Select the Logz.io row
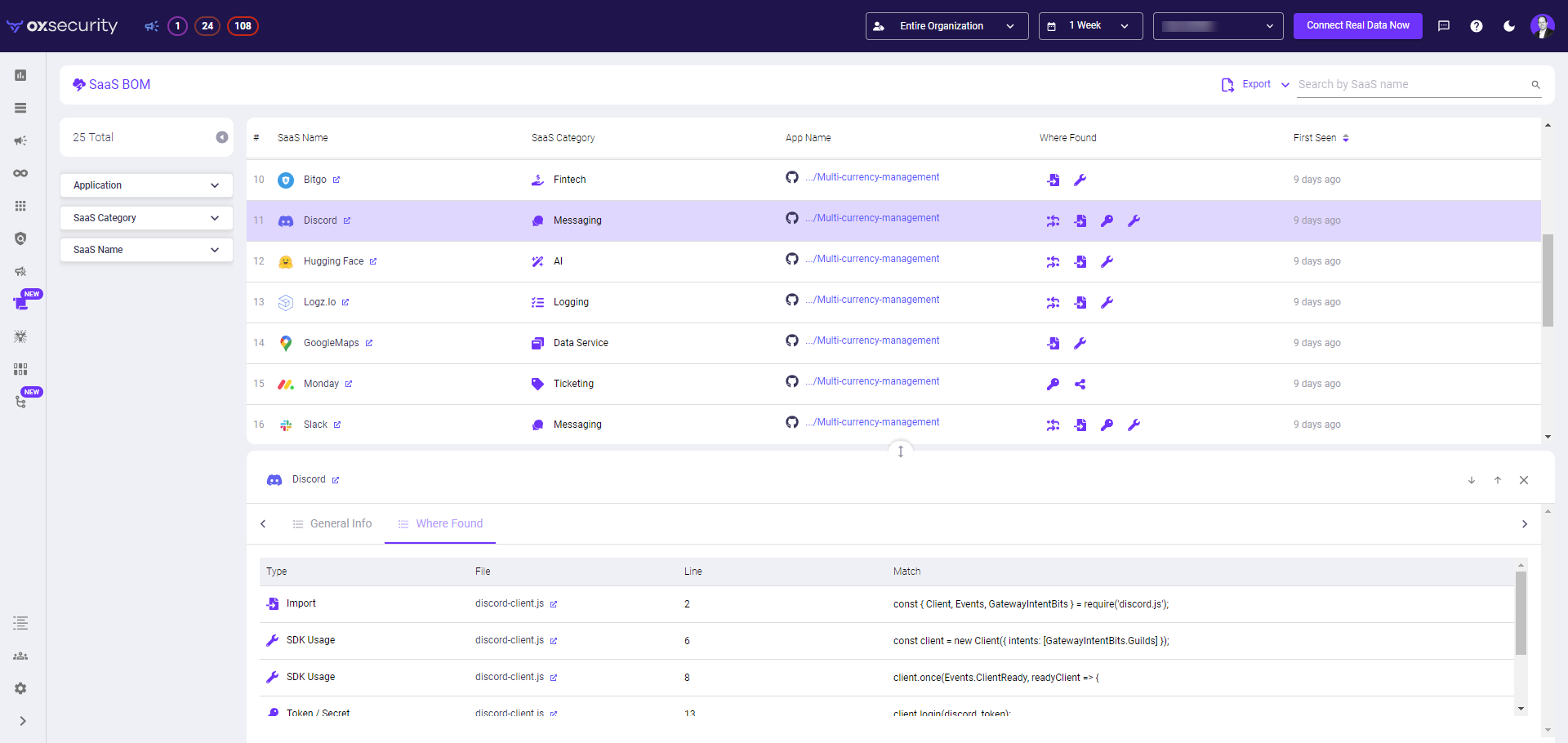The height and width of the screenshot is (743, 1568). 893,302
